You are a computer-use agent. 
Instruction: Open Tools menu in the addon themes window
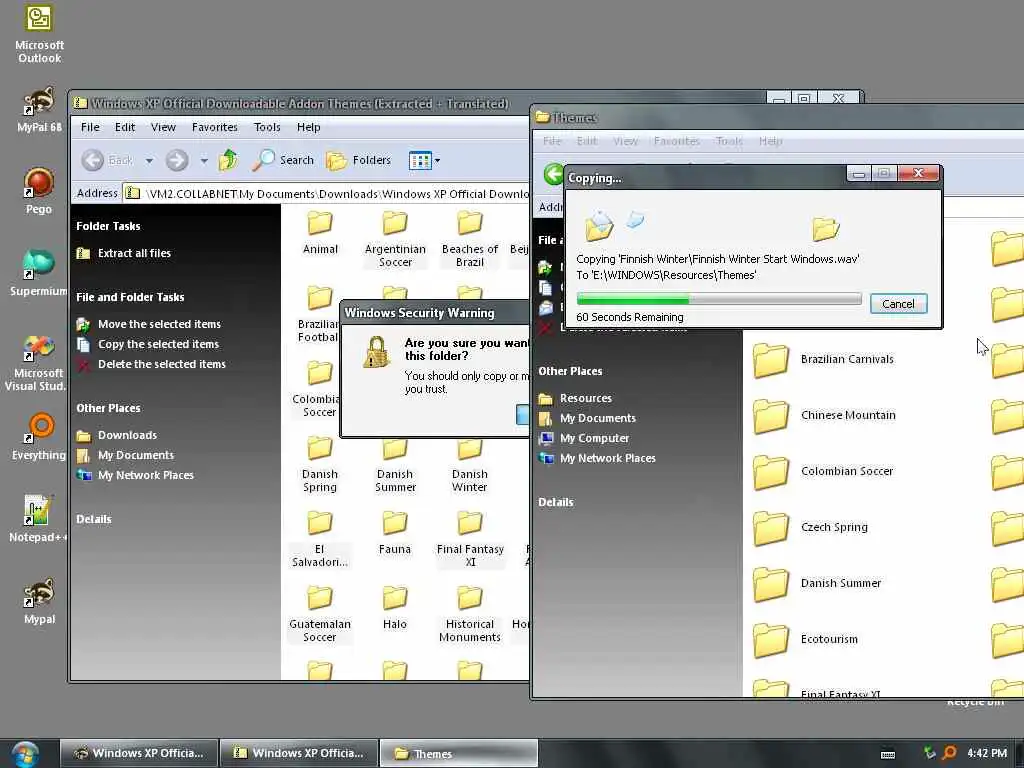[267, 127]
